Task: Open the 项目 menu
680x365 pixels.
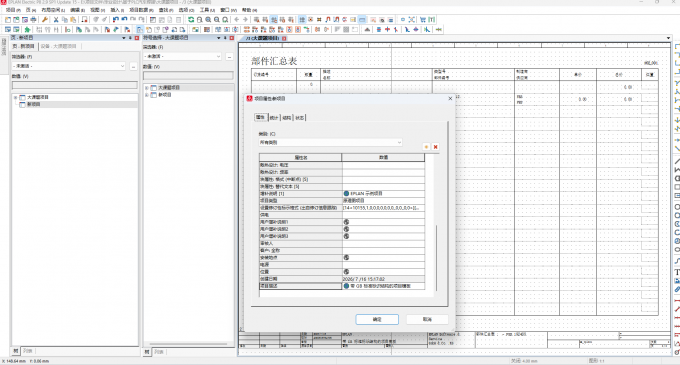Action: pyautogui.click(x=13, y=10)
